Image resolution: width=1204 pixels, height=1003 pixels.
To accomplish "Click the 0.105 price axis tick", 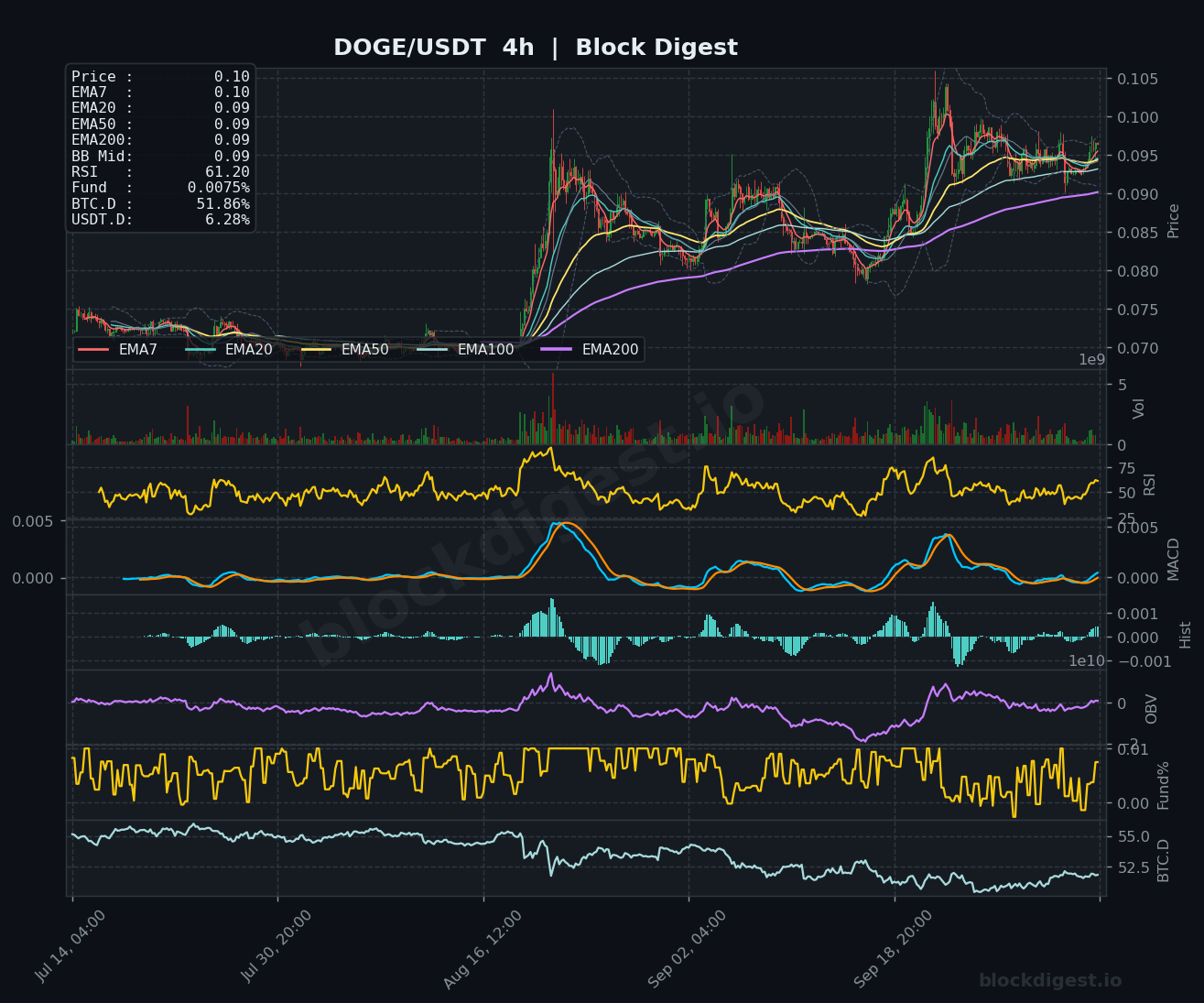I will [x=1137, y=79].
